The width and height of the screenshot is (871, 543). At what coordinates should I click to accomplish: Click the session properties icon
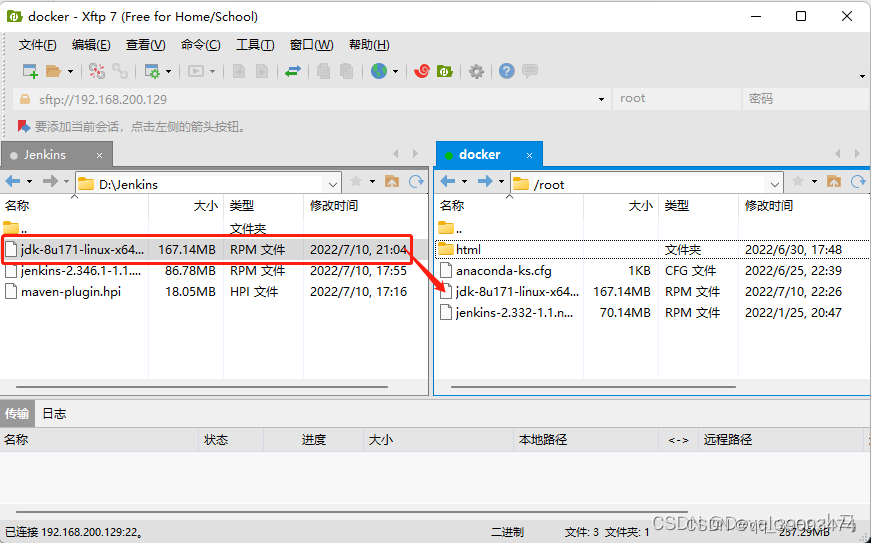[x=152, y=71]
